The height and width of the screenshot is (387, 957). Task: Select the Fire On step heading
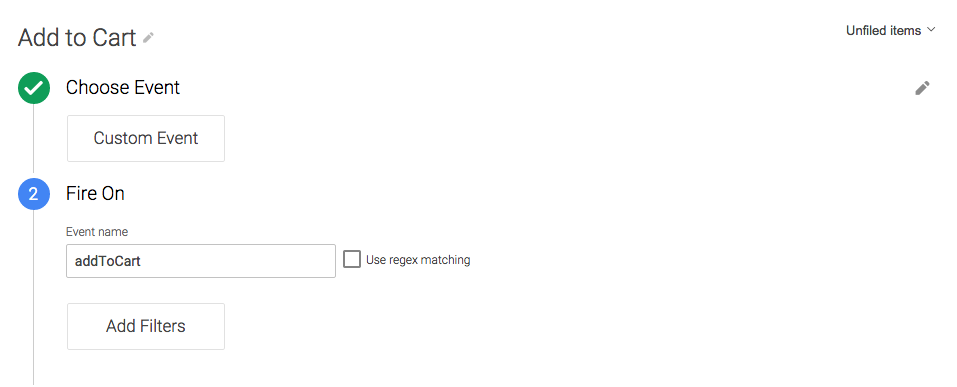pyautogui.click(x=95, y=194)
